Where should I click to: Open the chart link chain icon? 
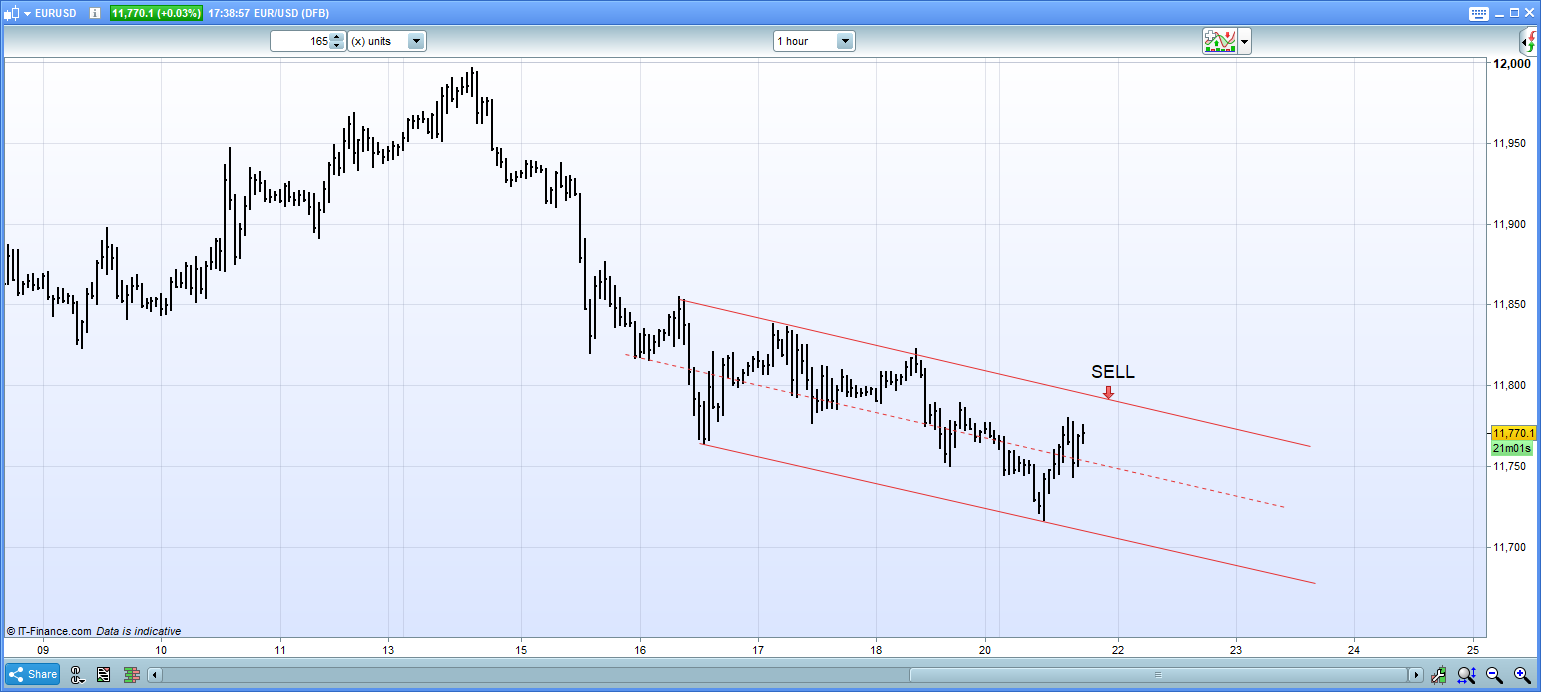coord(77,675)
